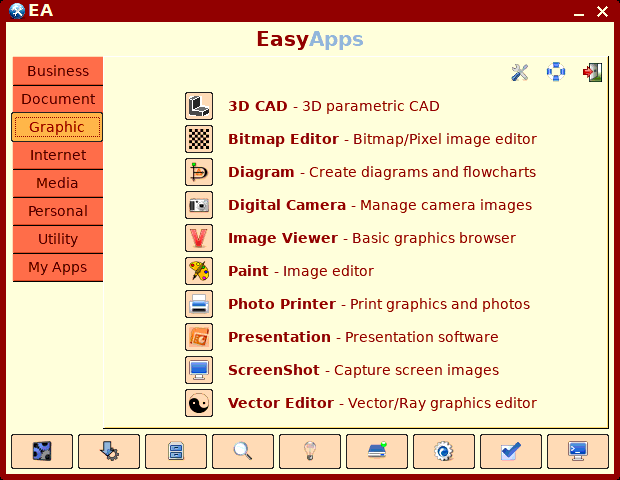This screenshot has height=480, width=620.
Task: Switch to the Business category tab
Action: (58, 71)
